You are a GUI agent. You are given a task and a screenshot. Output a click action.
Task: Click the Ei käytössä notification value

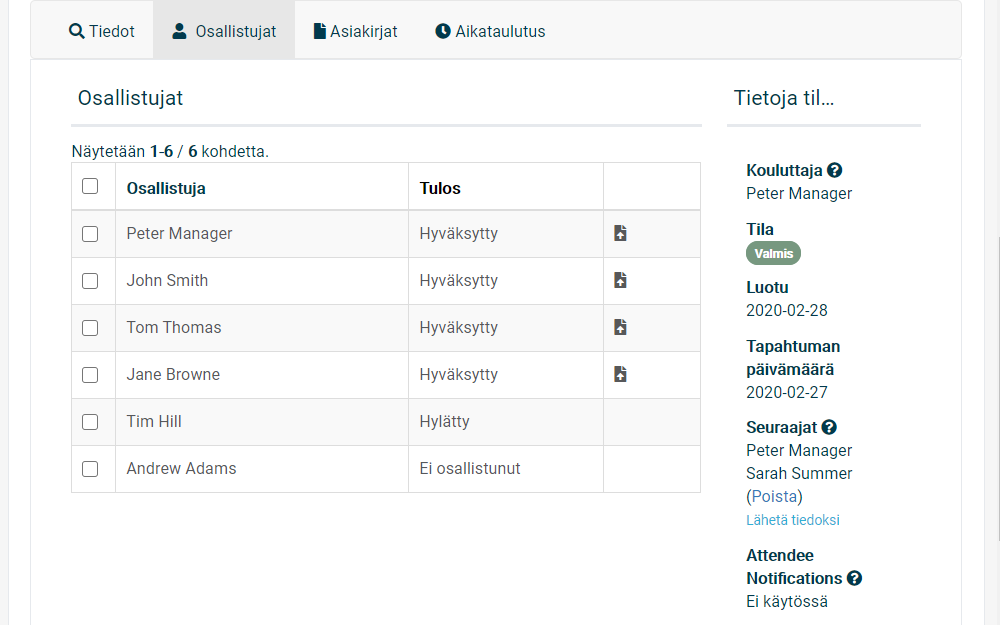(x=787, y=601)
